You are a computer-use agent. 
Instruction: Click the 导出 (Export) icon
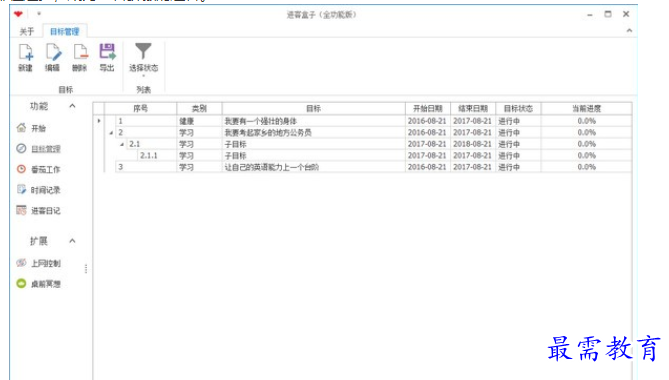(x=107, y=52)
